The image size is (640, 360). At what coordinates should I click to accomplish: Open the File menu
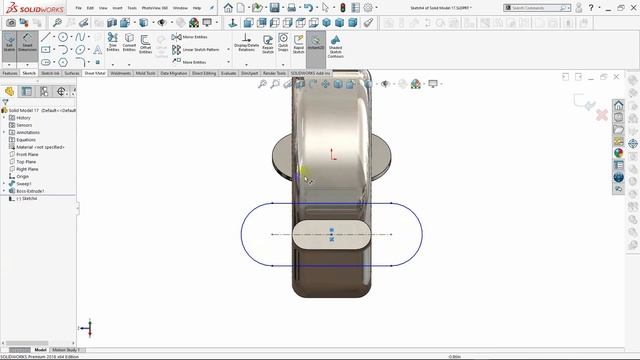click(x=78, y=8)
